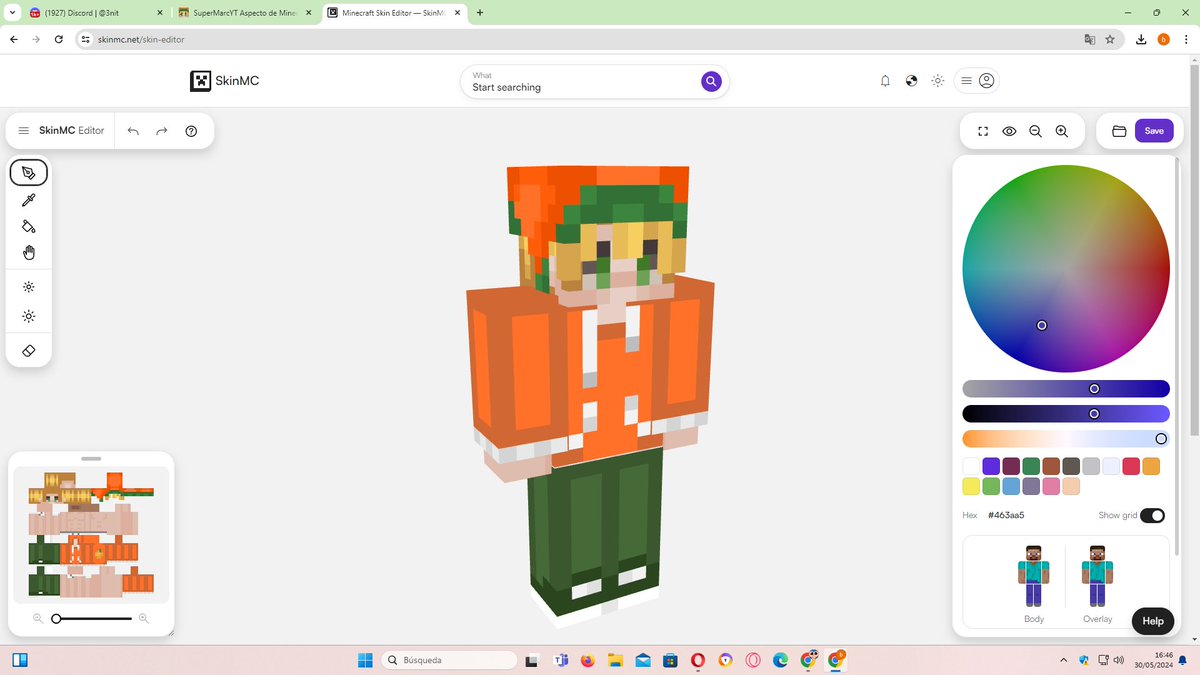1200x675 pixels.
Task: Reload the current page
Action: pos(59,39)
